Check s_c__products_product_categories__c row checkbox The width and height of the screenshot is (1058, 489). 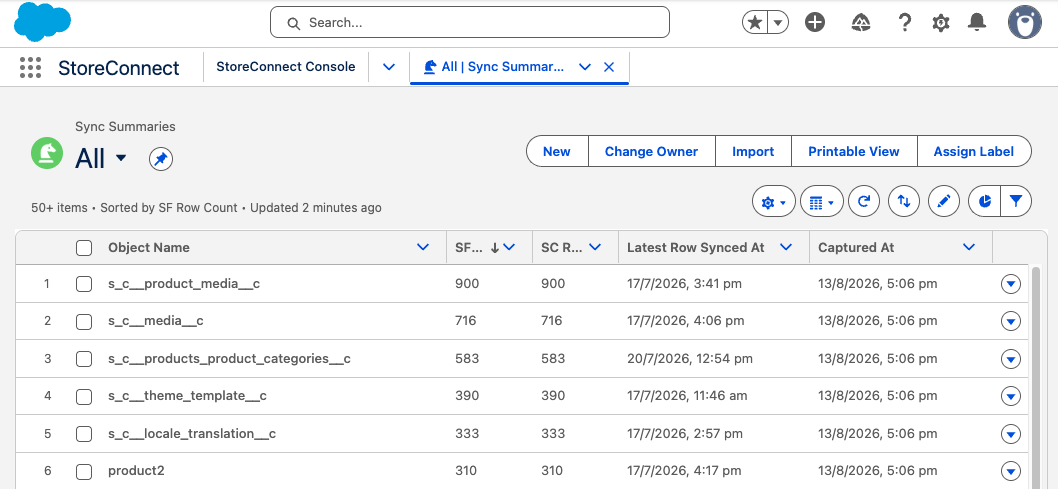(84, 359)
